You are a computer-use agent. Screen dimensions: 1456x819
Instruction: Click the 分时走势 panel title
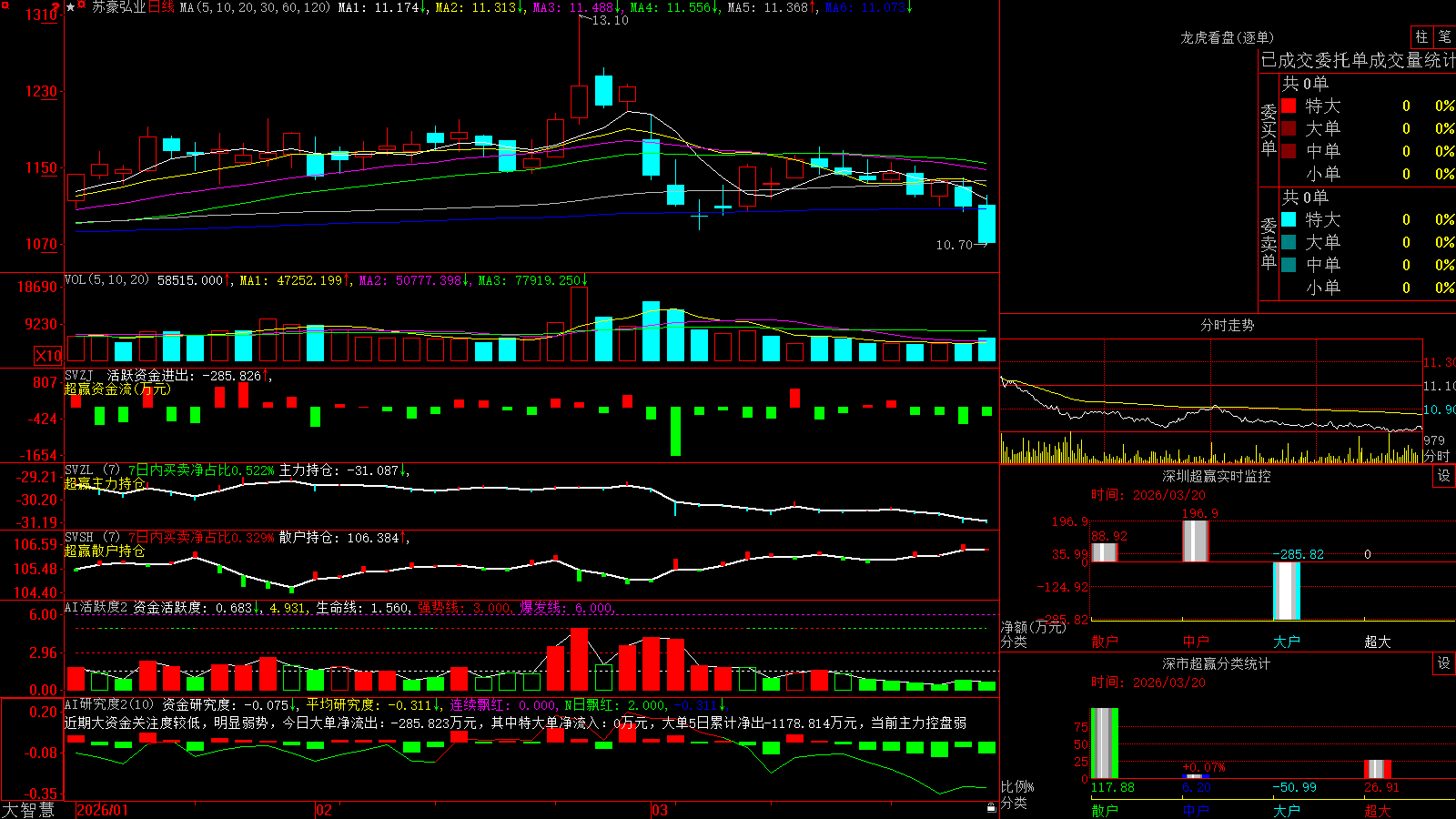[1228, 325]
